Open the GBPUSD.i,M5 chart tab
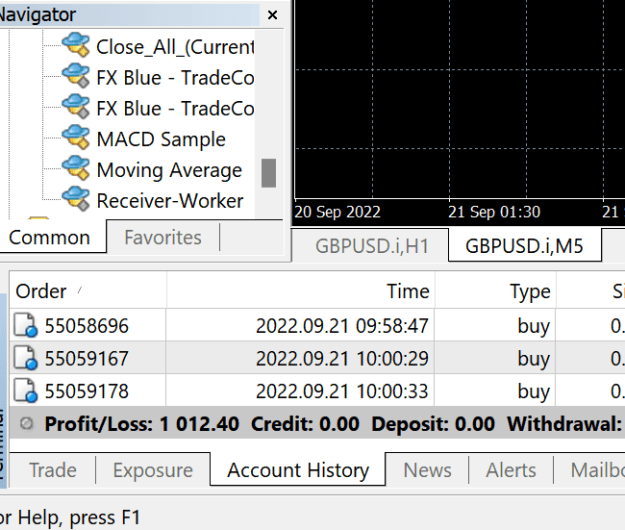 [524, 246]
